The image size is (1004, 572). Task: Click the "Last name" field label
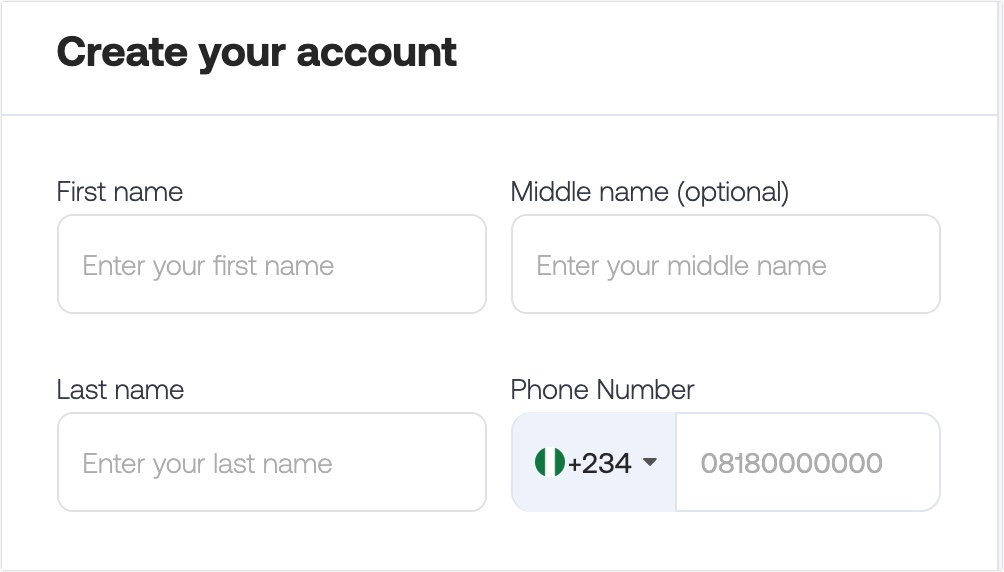tap(120, 390)
